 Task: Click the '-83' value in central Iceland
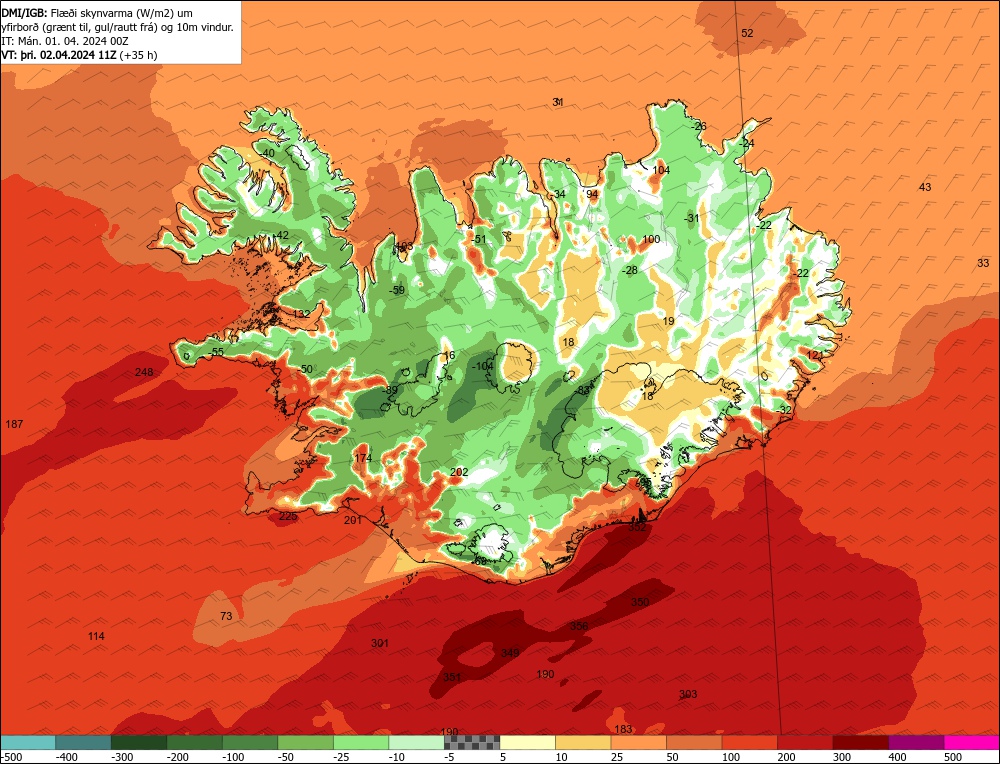(582, 390)
